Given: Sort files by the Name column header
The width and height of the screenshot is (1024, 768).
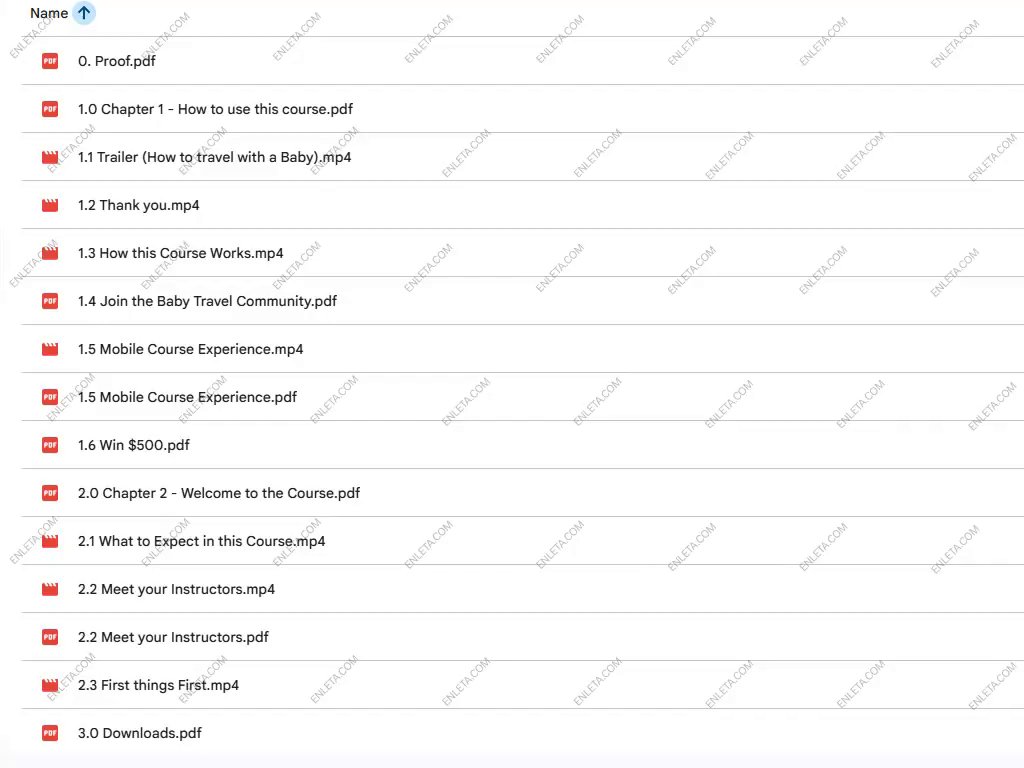Looking at the screenshot, I should click(49, 13).
